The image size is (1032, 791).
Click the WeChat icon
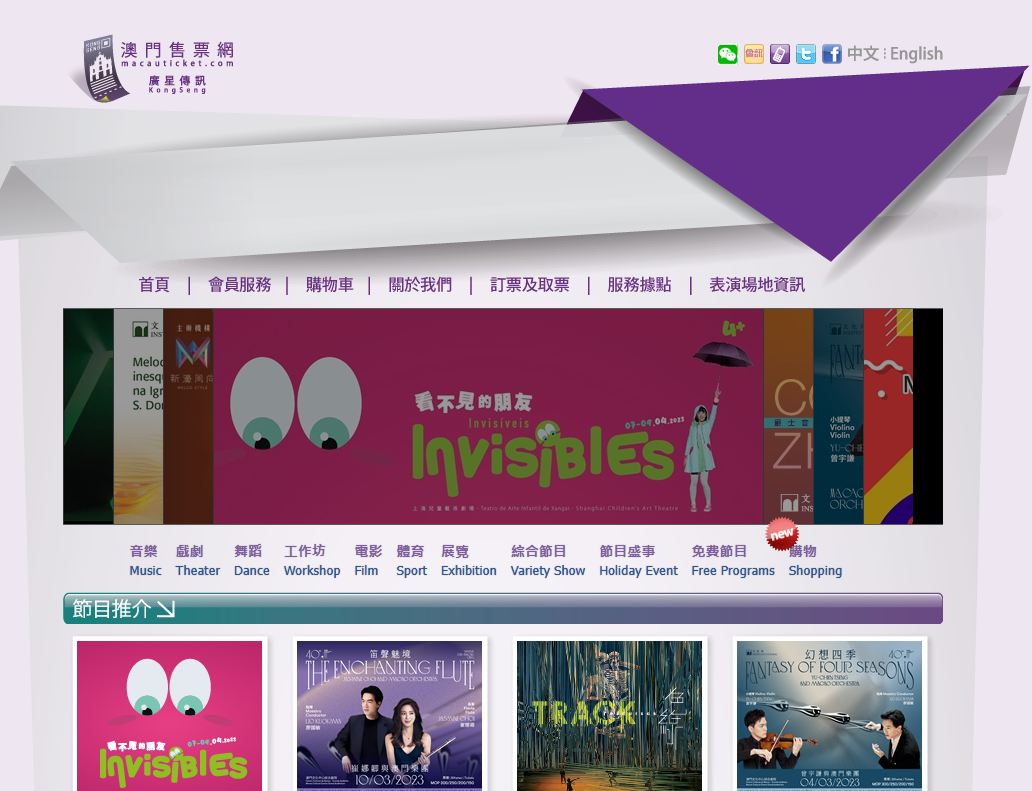727,54
